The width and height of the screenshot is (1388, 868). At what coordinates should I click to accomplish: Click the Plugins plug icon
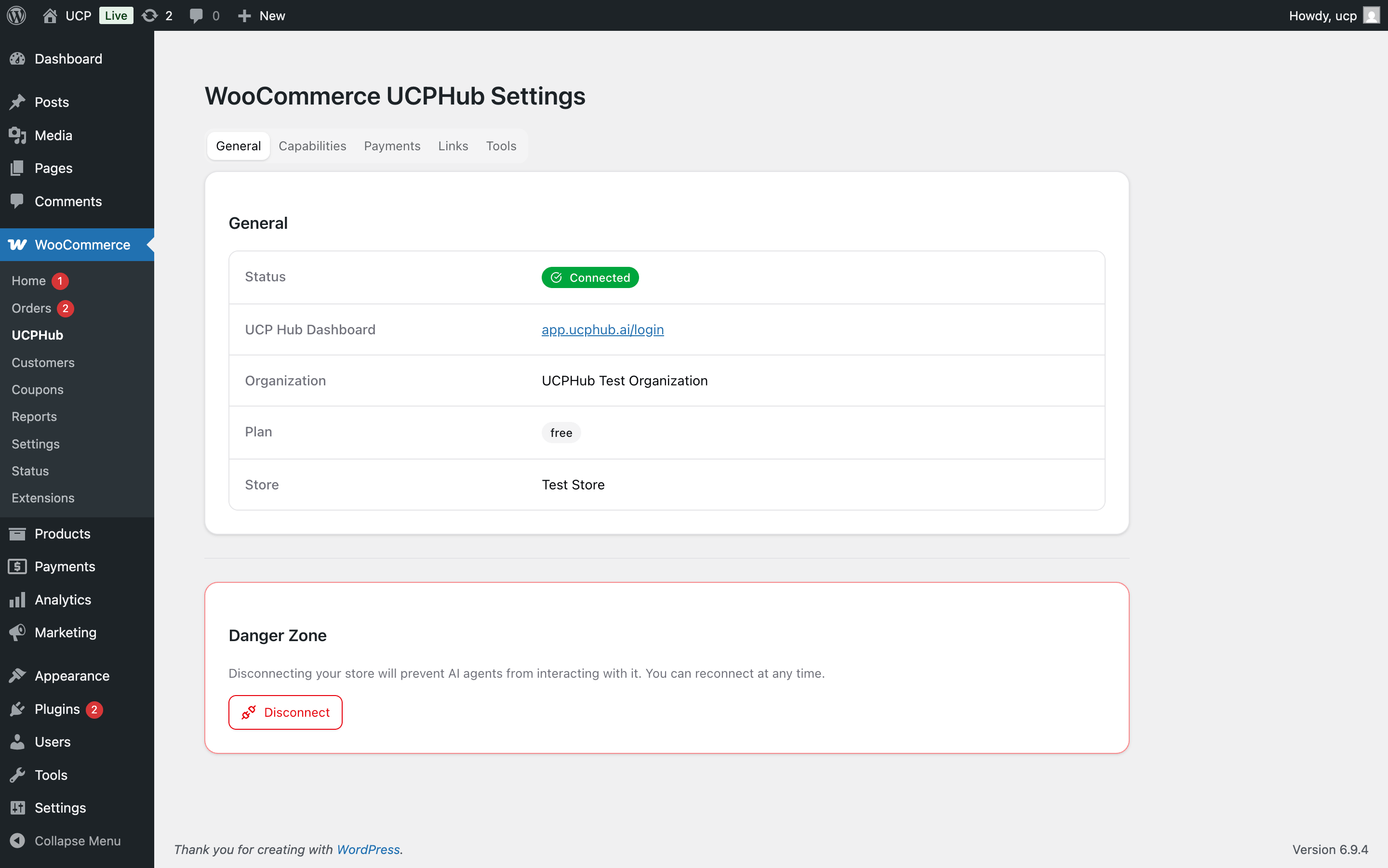pos(18,709)
